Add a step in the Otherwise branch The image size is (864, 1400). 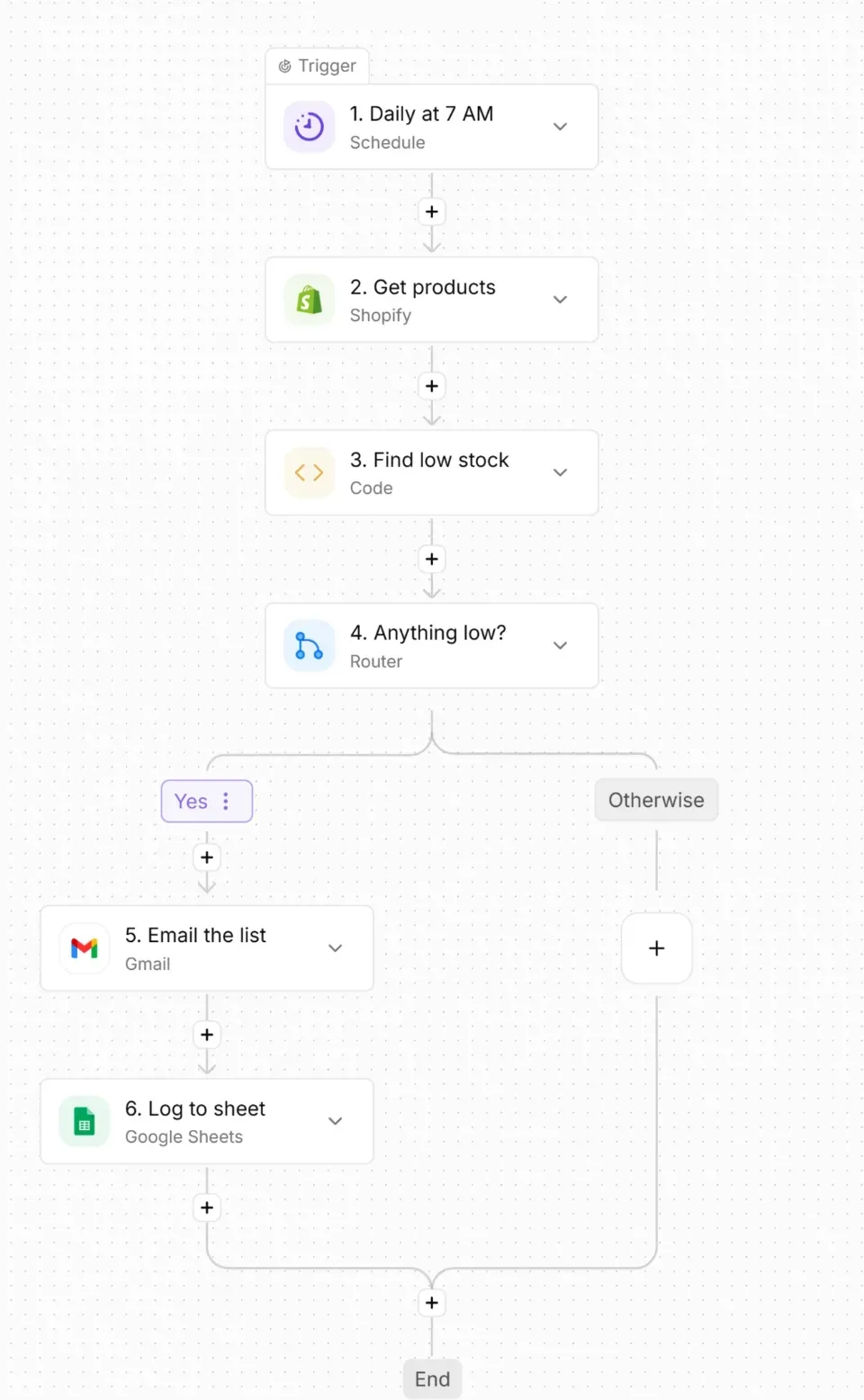657,948
